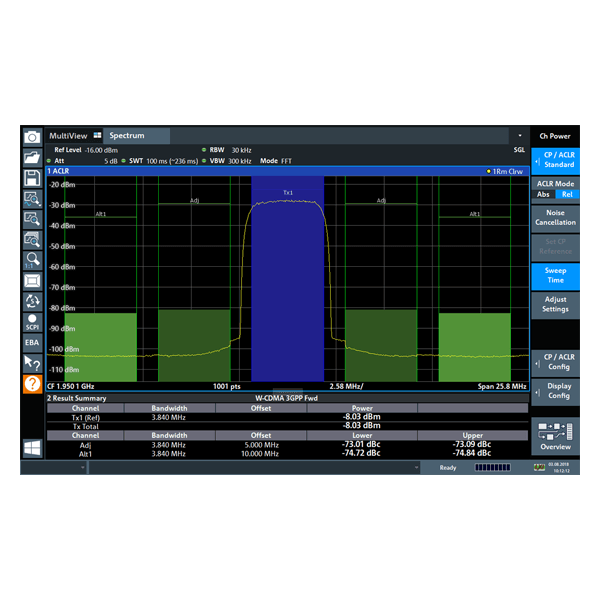Click the Span 25.8 MHz label
The image size is (600, 600).
502,386
